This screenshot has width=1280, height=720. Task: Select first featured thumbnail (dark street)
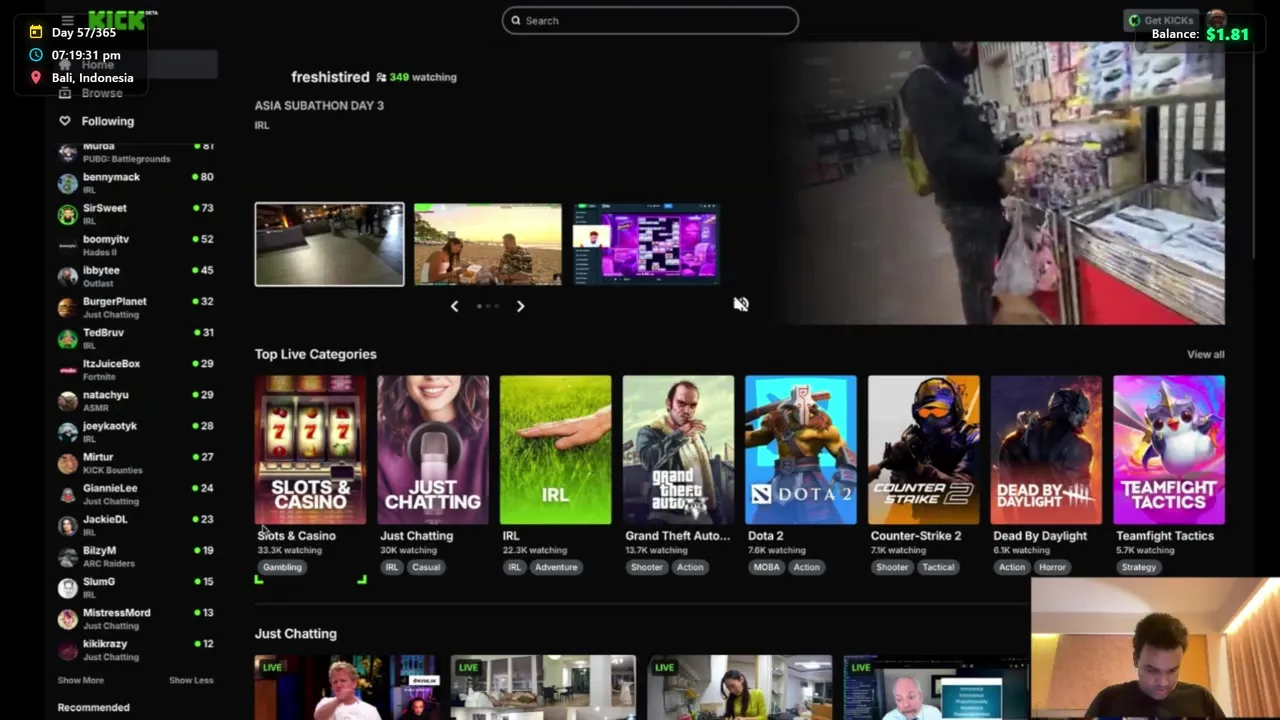pyautogui.click(x=329, y=244)
